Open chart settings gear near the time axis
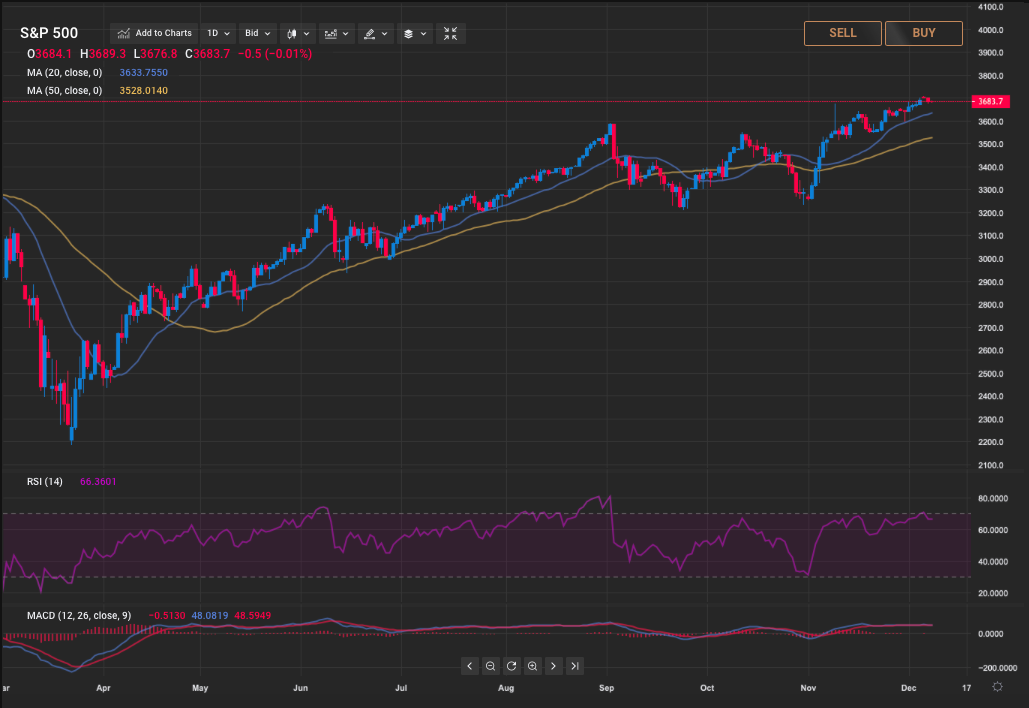The image size is (1029, 708). click(x=998, y=687)
